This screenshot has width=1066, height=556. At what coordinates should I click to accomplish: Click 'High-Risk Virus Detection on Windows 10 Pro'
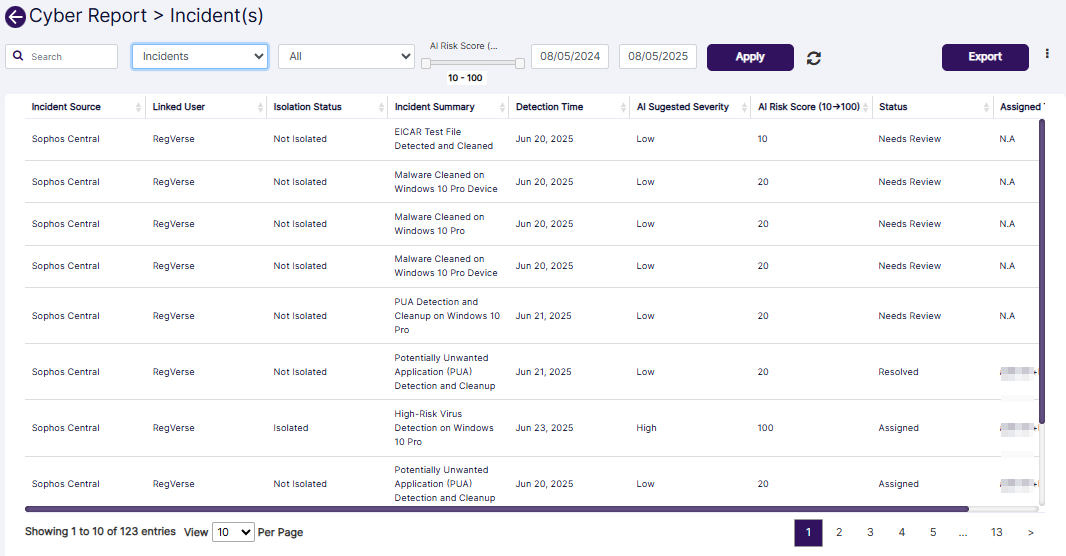[444, 428]
